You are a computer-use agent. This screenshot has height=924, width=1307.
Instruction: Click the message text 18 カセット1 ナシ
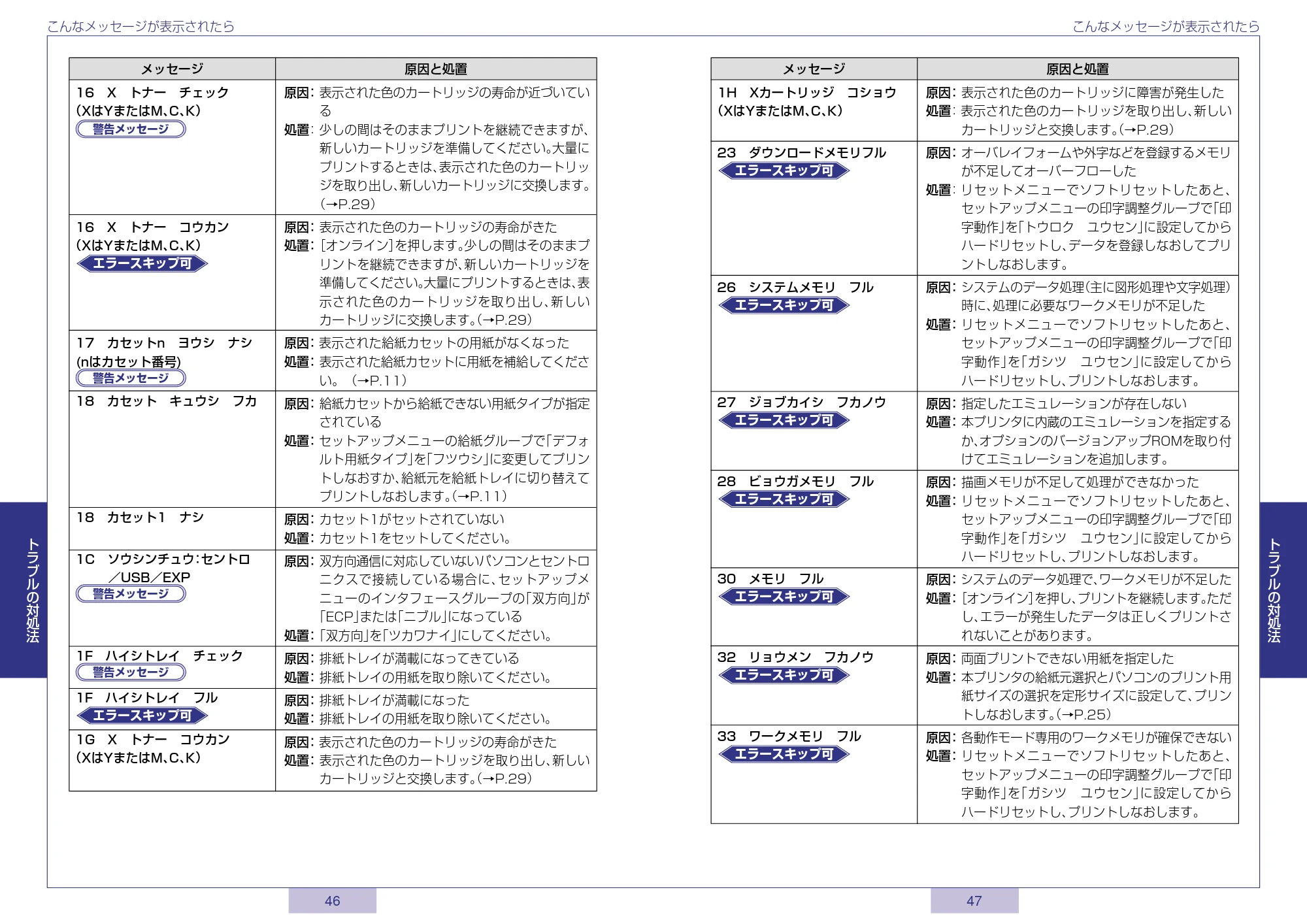[140, 517]
